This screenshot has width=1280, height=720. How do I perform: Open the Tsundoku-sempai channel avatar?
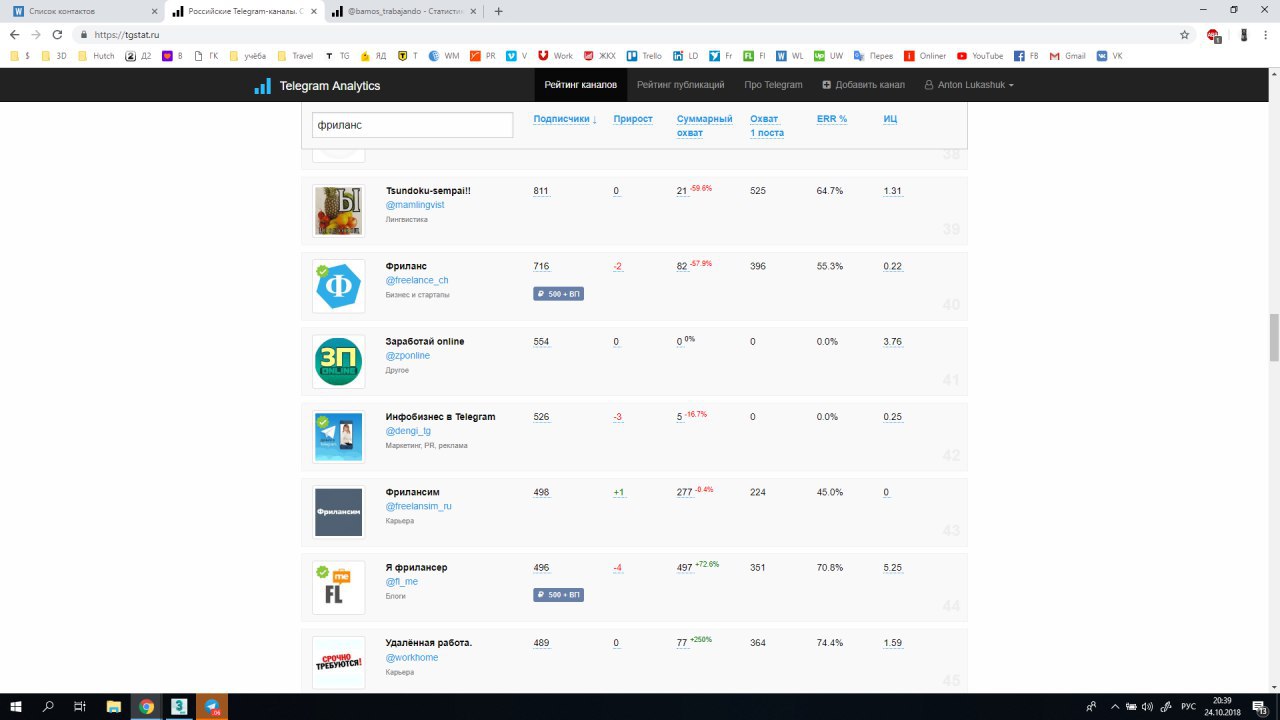click(338, 211)
